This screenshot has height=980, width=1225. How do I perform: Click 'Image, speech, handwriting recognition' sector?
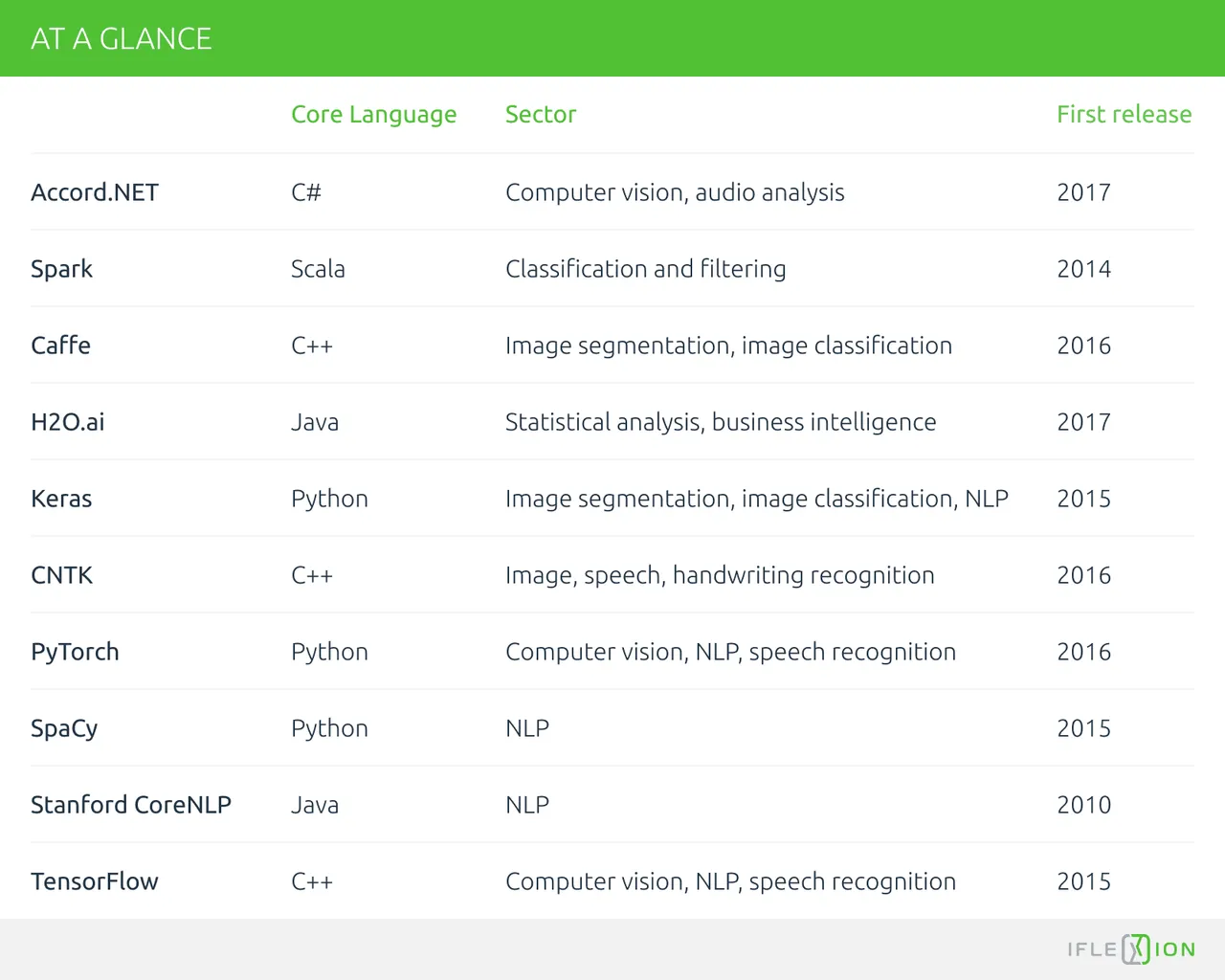click(x=720, y=576)
